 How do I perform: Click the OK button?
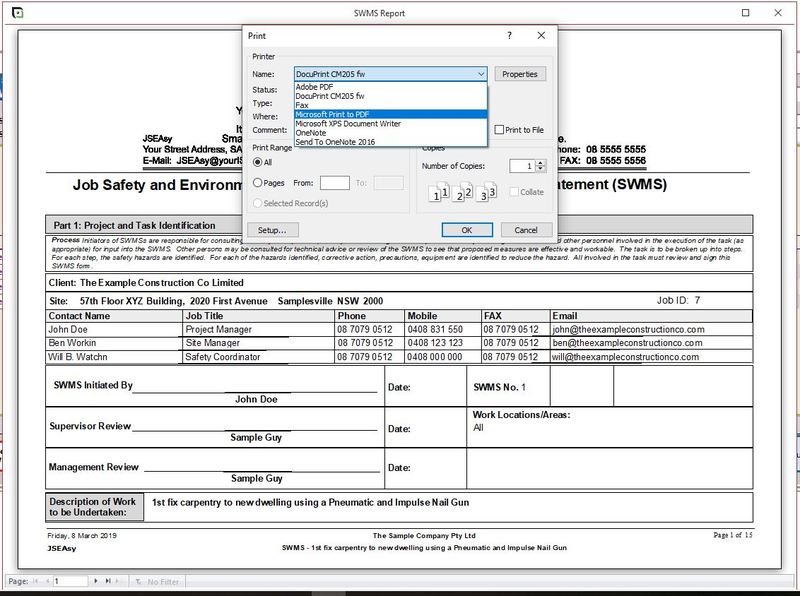467,230
